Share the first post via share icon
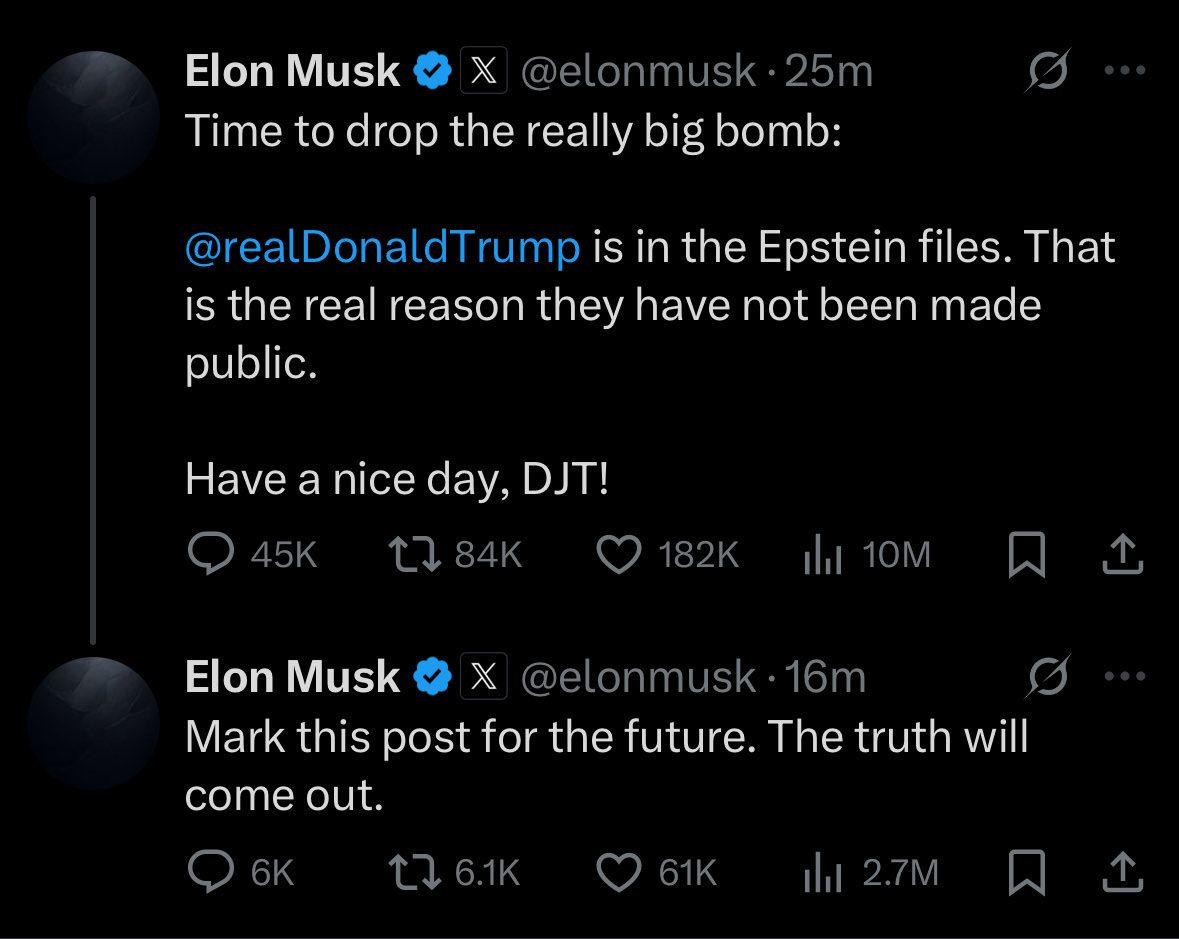Screen dimensions: 1179x939 click(x=1122, y=554)
